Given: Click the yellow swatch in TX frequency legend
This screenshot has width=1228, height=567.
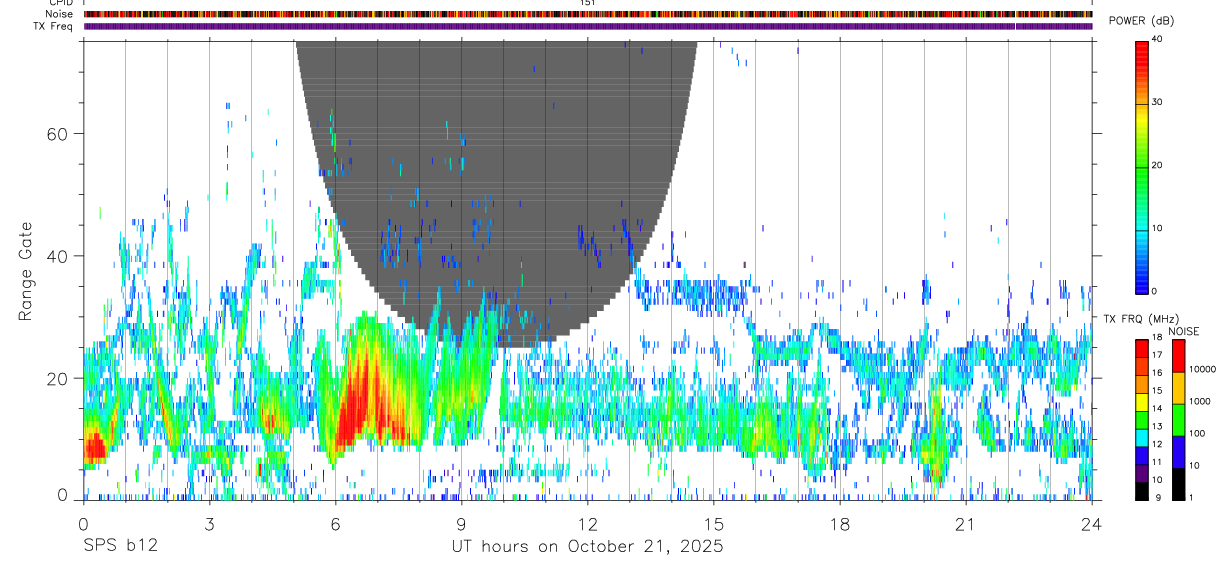Looking at the screenshot, I should tap(1142, 401).
